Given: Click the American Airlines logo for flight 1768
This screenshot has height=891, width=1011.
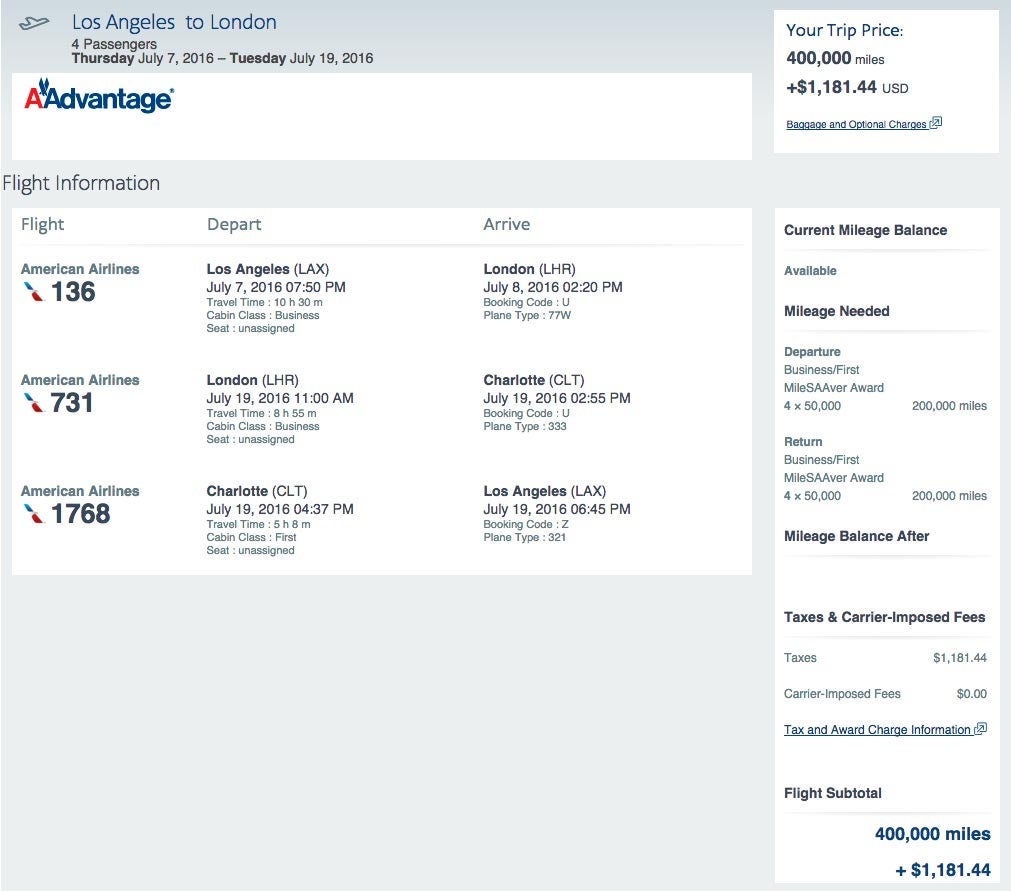Looking at the screenshot, I should click(34, 514).
